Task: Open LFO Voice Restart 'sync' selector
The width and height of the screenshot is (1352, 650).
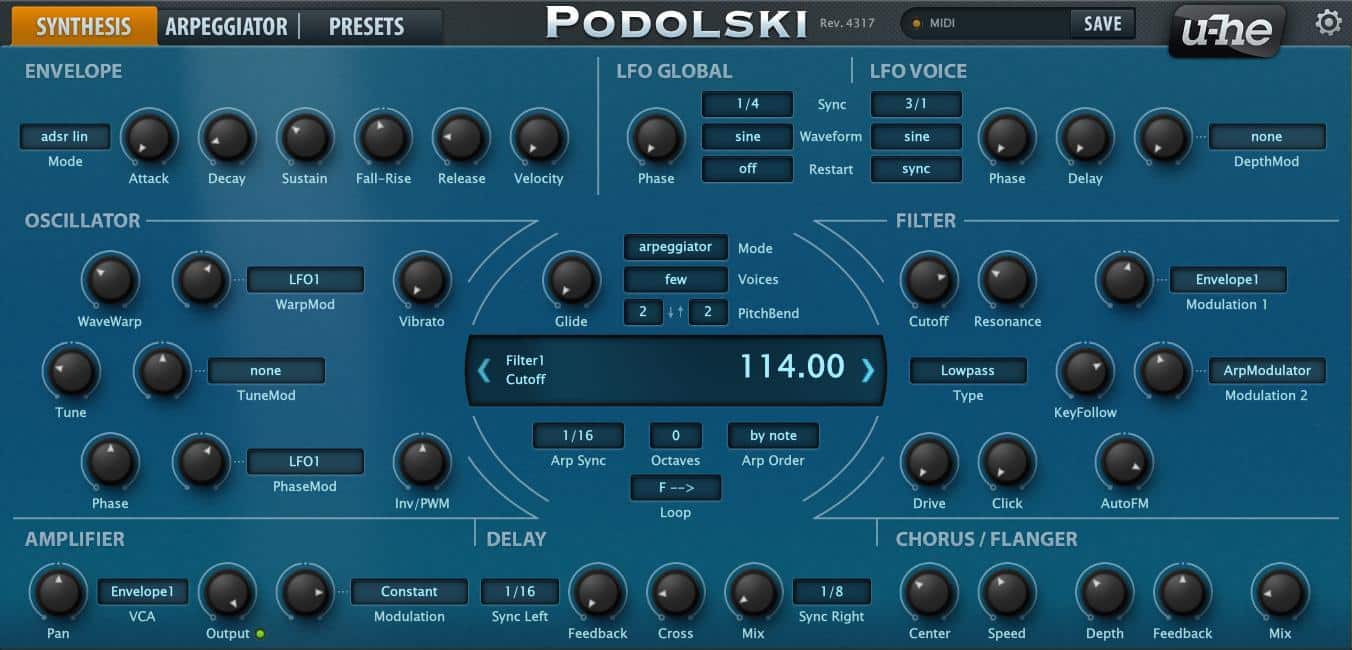Action: pyautogui.click(x=916, y=169)
